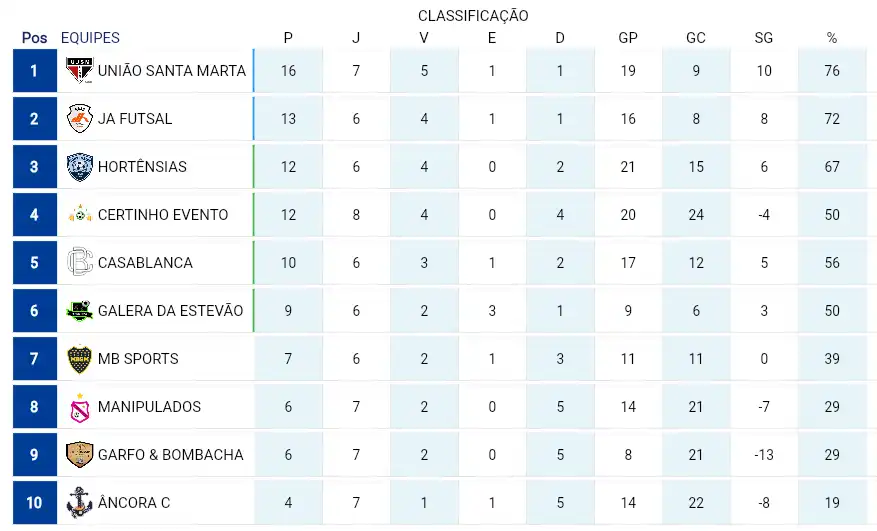Open the UNIÃO SANTA MARTA team name
The height and width of the screenshot is (531, 877).
pyautogui.click(x=172, y=71)
